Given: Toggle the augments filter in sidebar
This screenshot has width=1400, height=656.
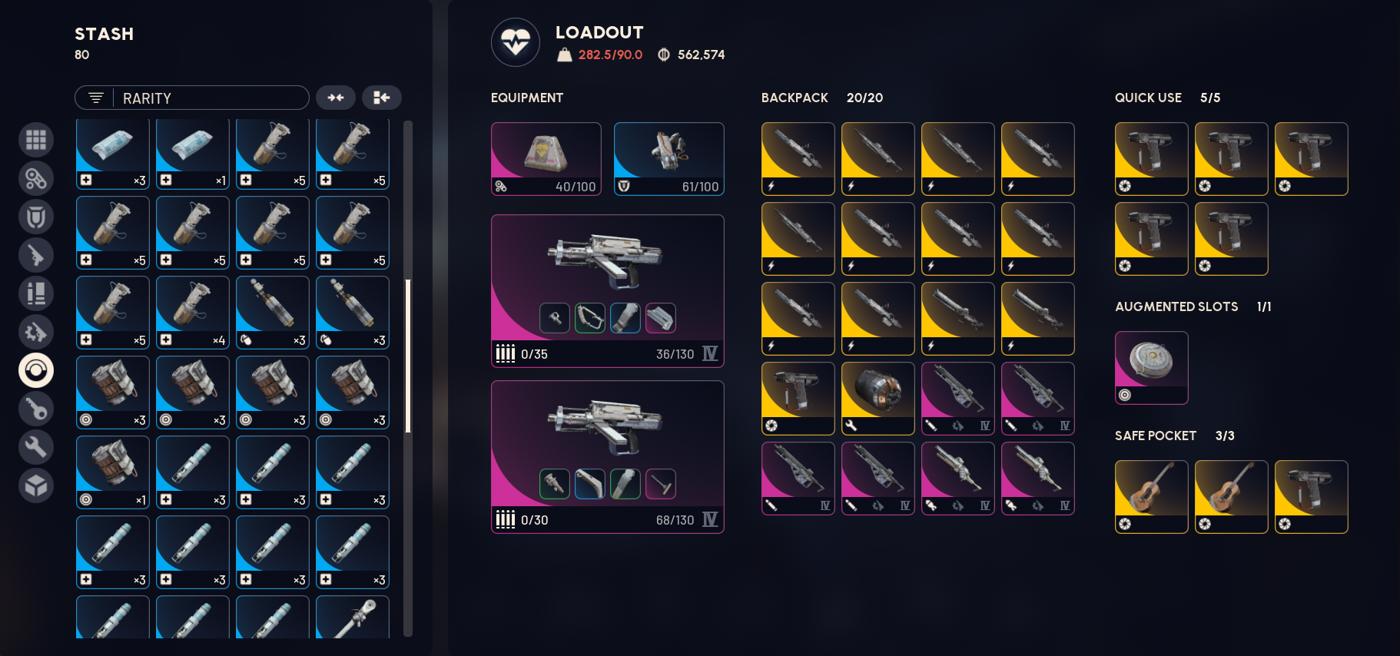Looking at the screenshot, I should [36, 178].
